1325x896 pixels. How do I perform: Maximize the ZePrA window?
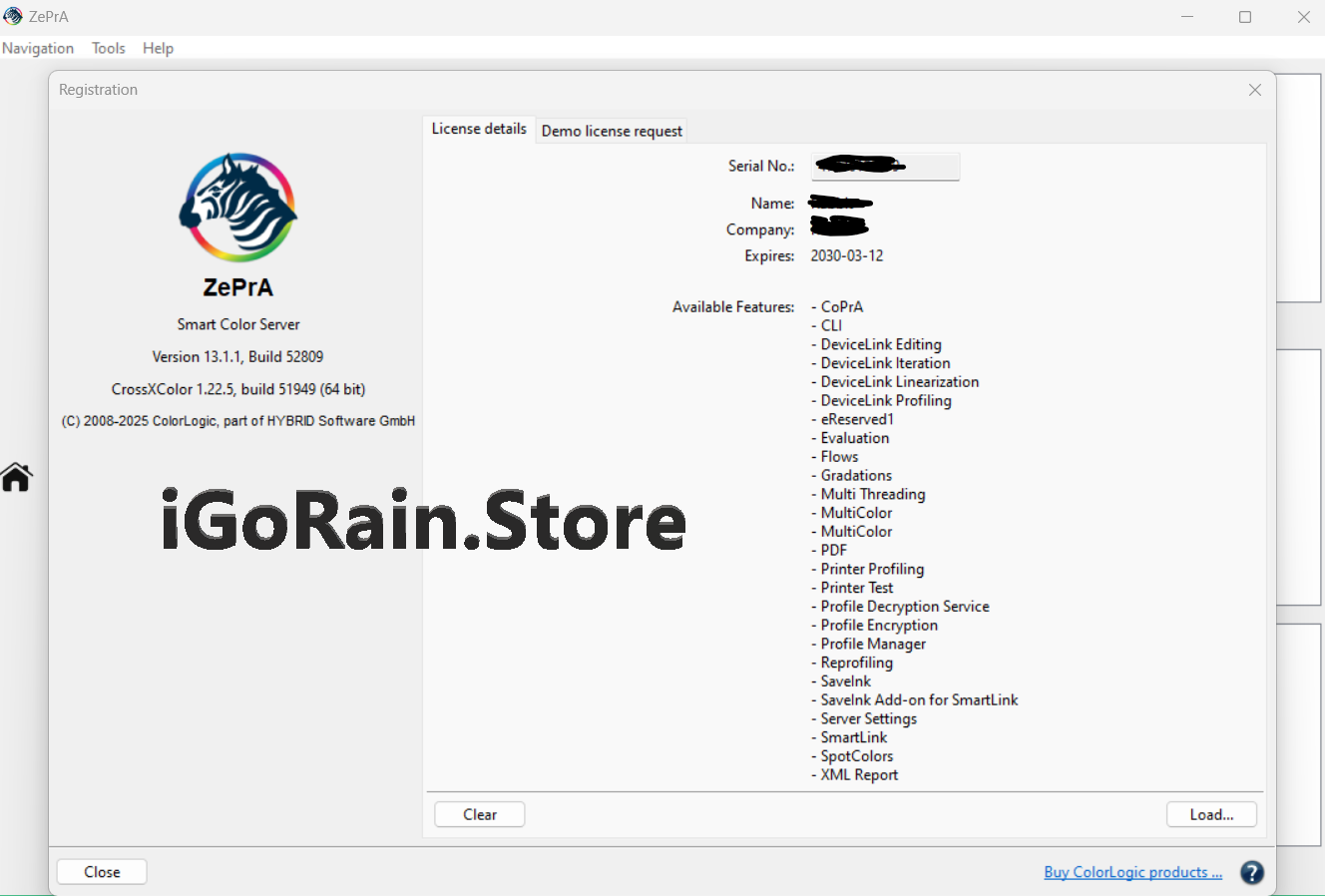[1245, 17]
